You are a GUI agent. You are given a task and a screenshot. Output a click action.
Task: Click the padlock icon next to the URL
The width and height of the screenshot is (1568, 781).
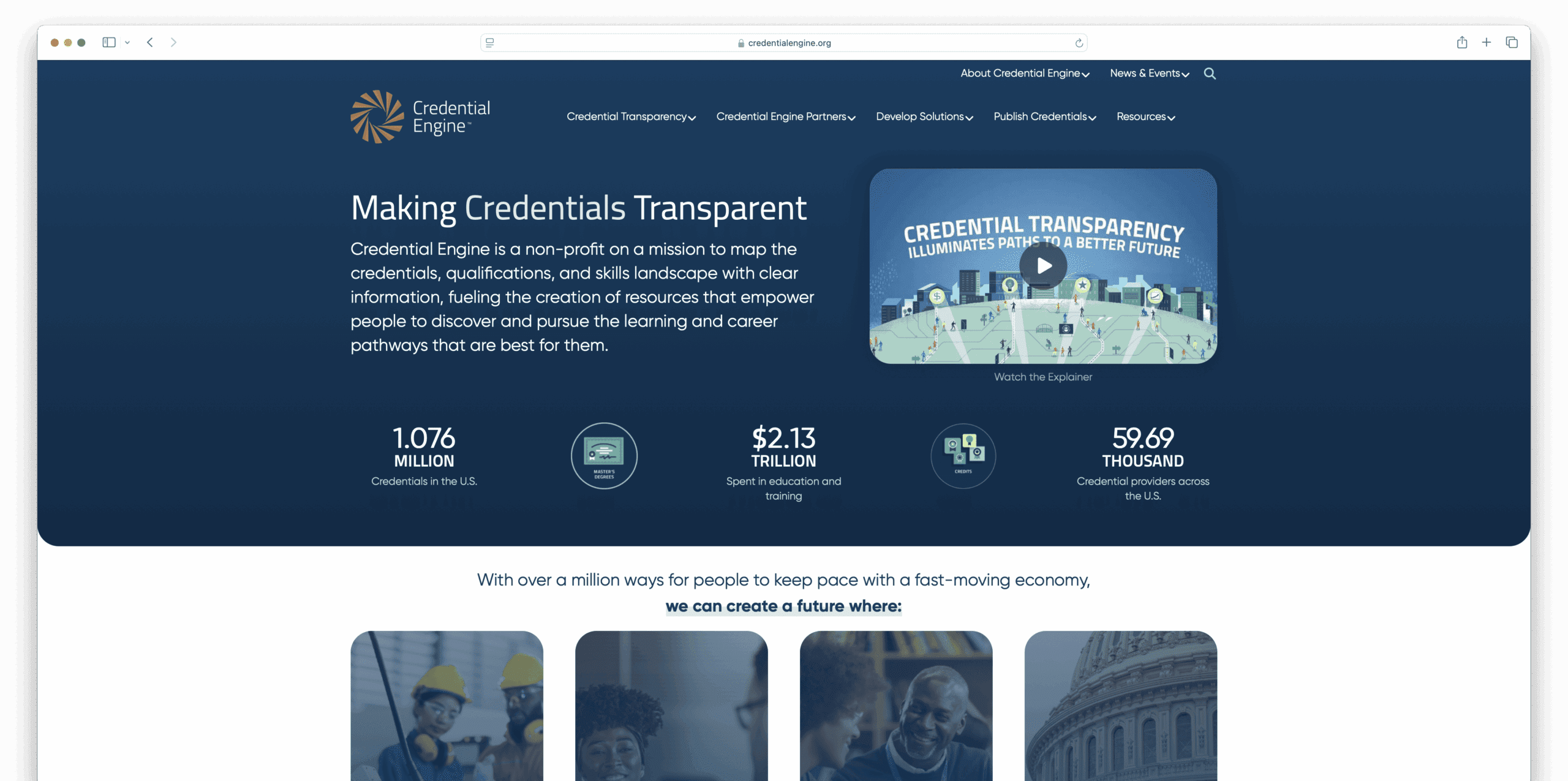741,43
